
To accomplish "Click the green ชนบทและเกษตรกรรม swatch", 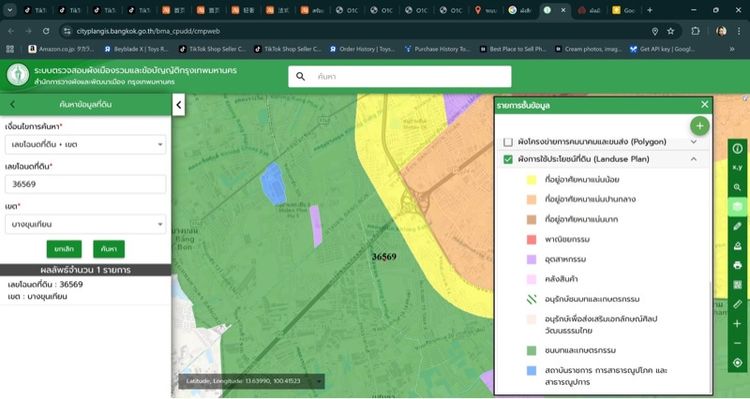I will tap(531, 350).
